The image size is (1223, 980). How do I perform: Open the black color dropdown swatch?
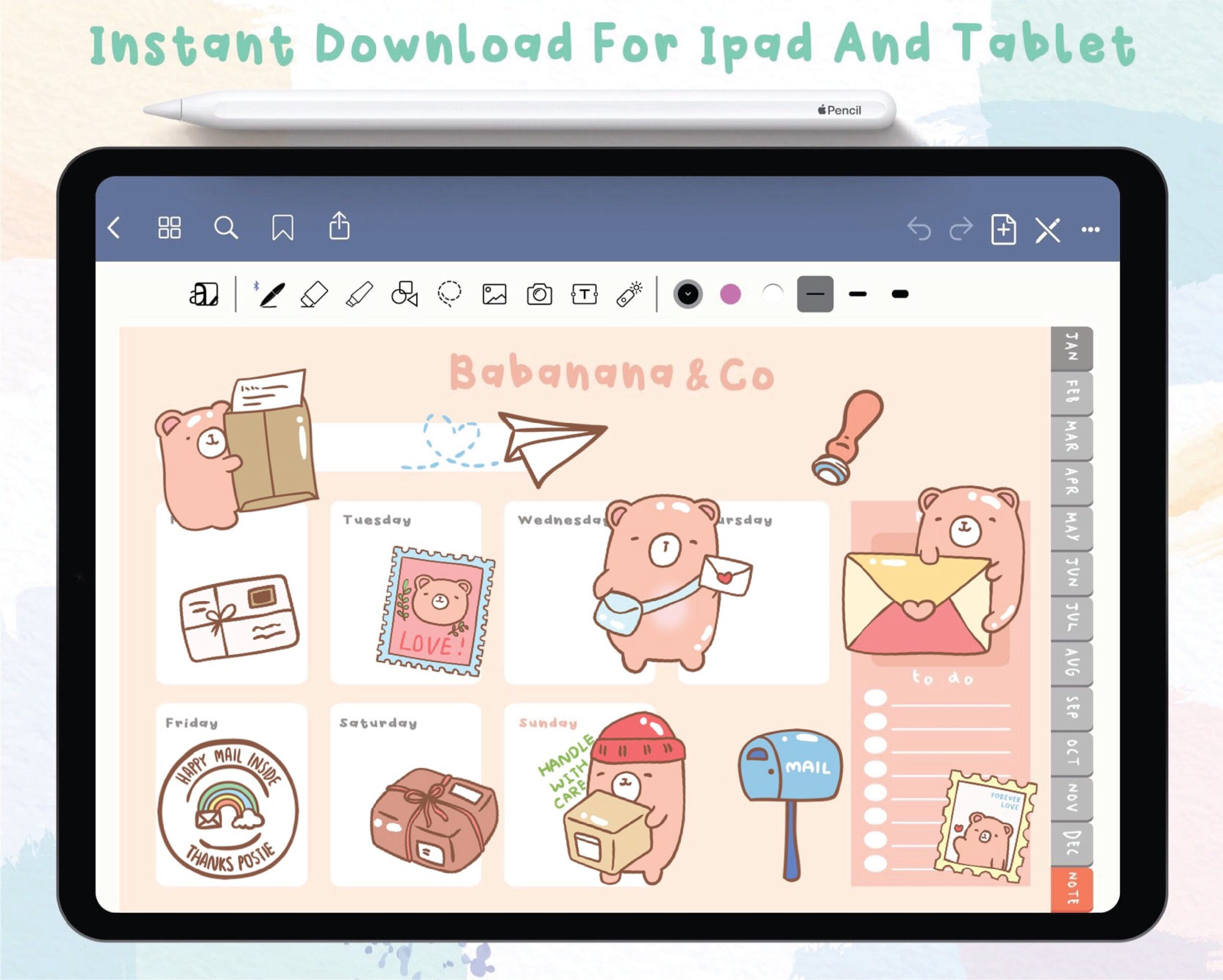pyautogui.click(x=687, y=294)
